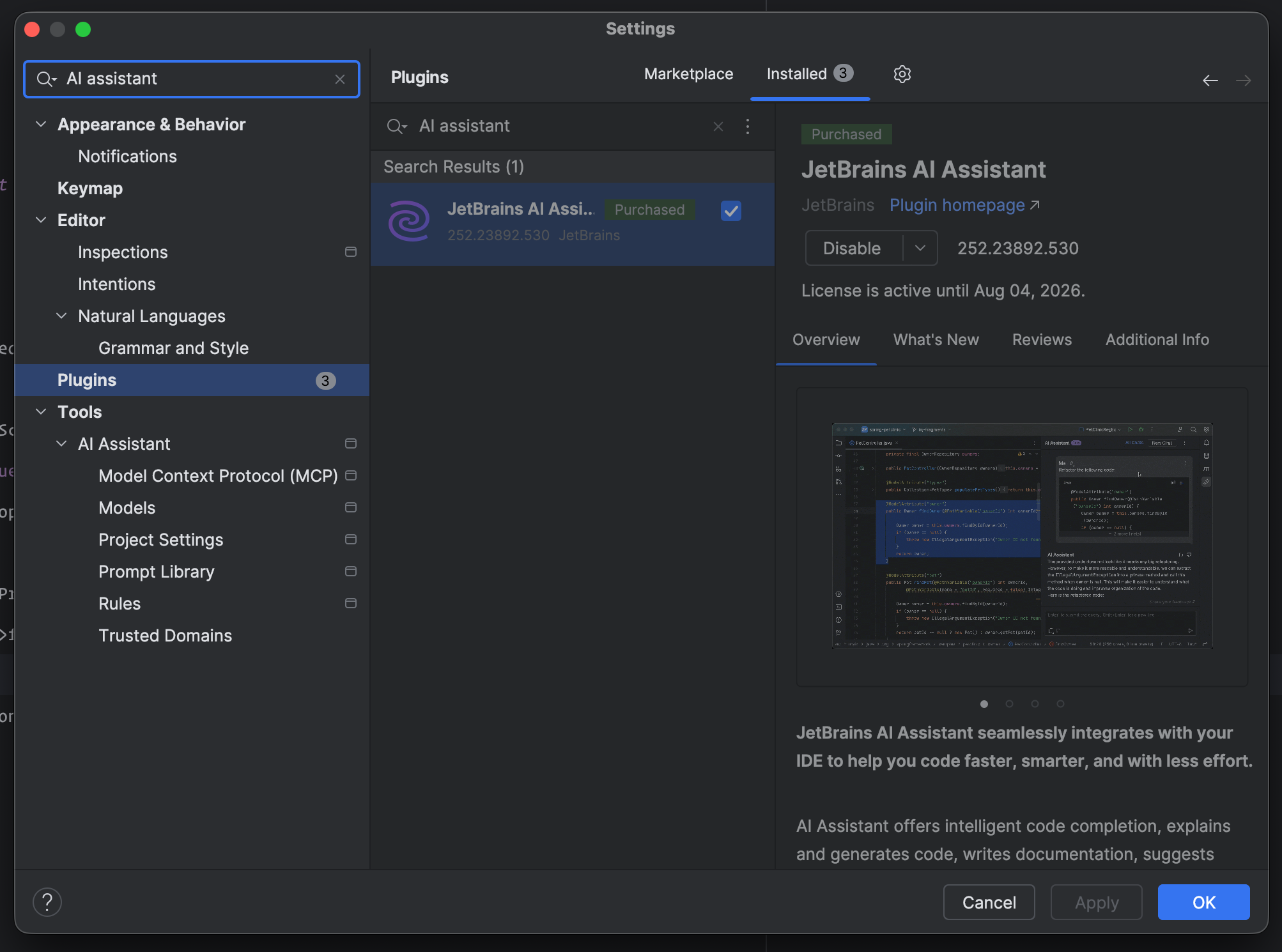Click the AI Assistant preview screenshot
This screenshot has width=1282, height=952.
(1022, 536)
